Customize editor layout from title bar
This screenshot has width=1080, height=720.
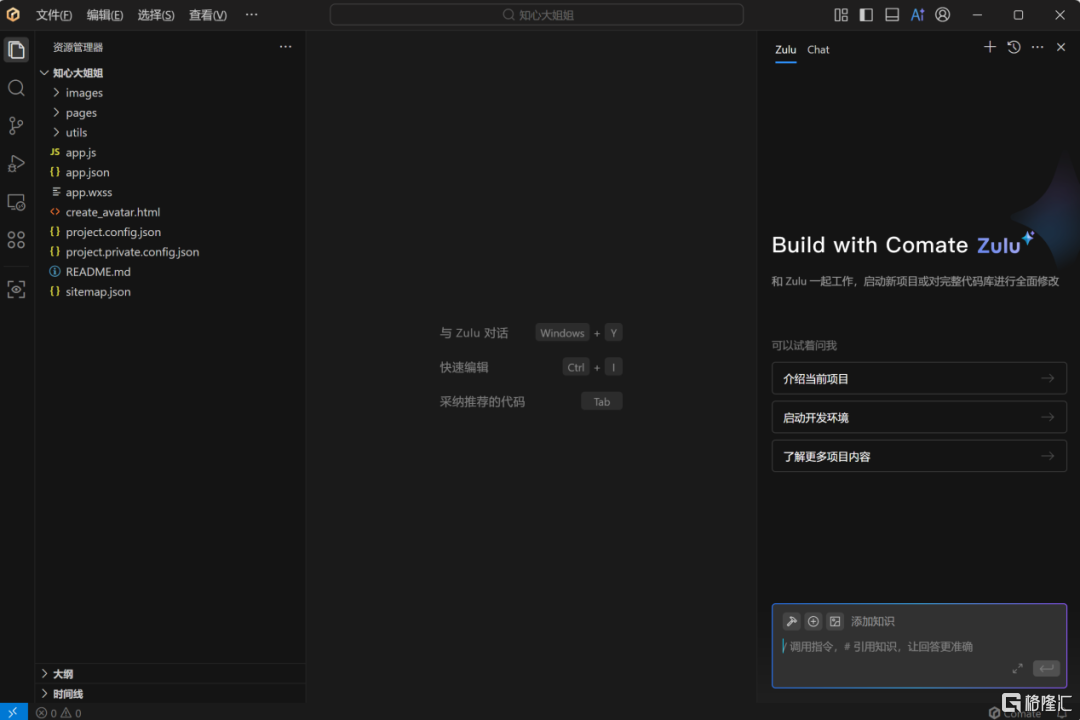tap(841, 15)
